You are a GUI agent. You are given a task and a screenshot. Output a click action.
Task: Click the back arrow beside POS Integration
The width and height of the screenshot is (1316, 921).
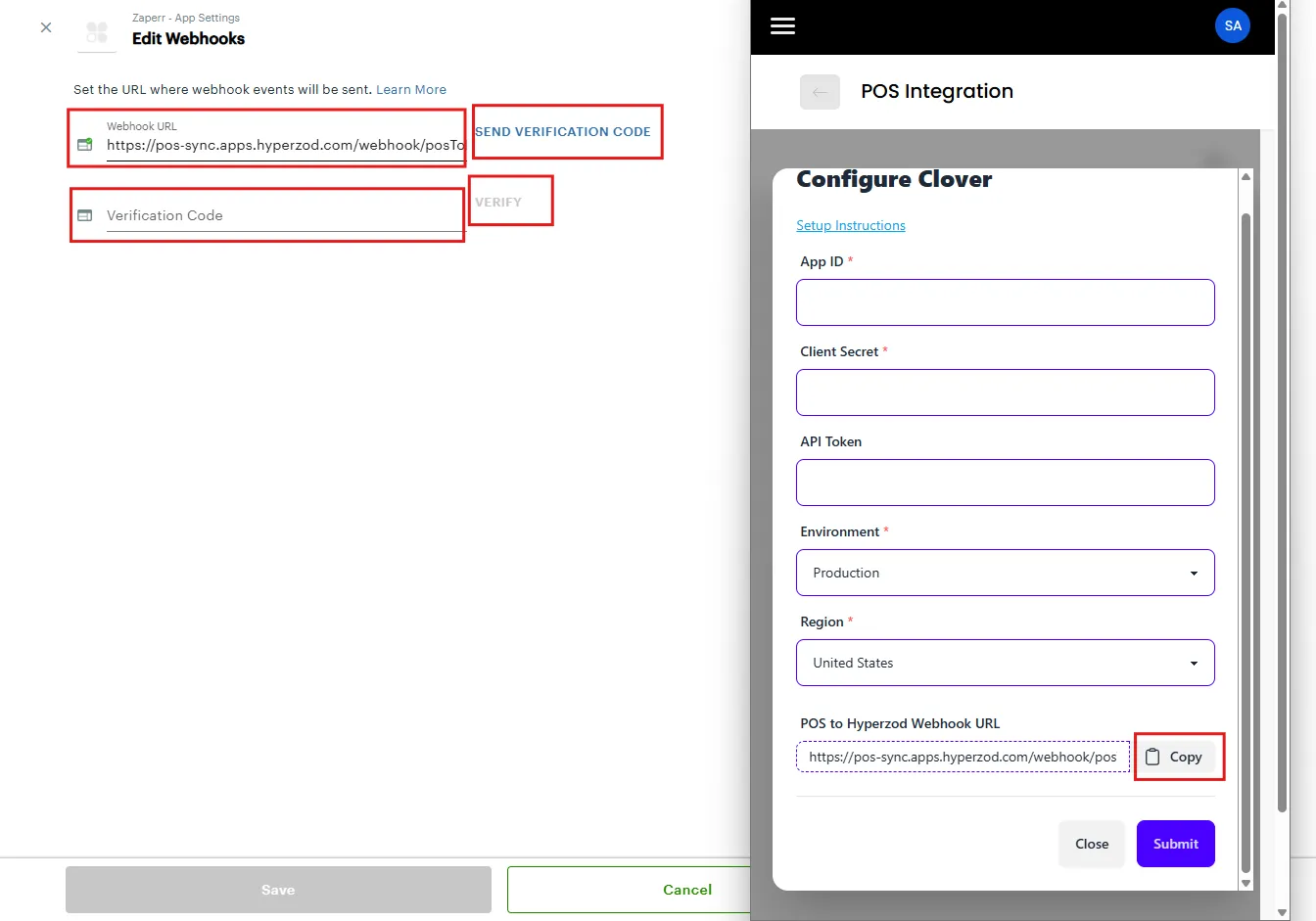[820, 92]
